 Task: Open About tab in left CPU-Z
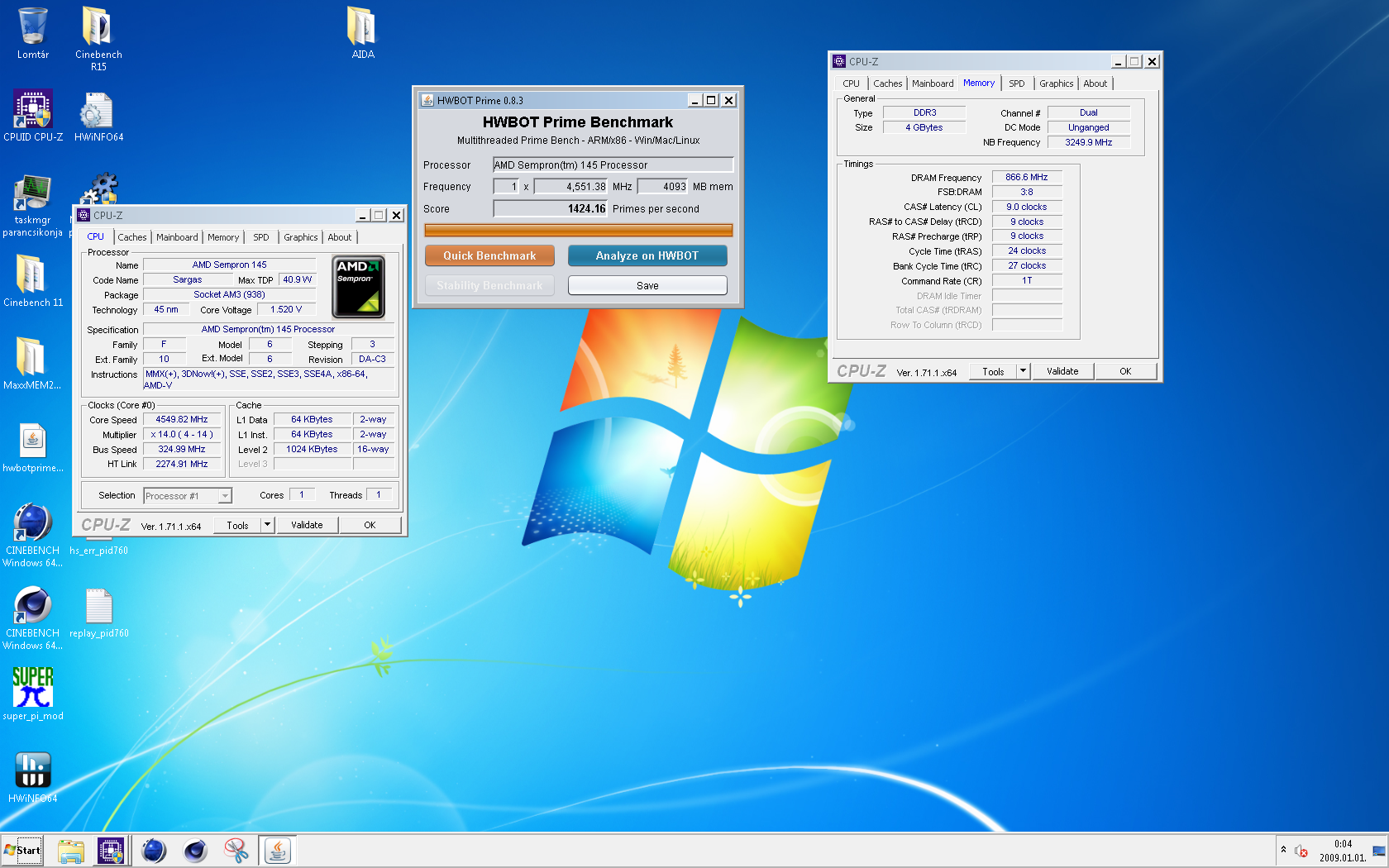tap(340, 237)
